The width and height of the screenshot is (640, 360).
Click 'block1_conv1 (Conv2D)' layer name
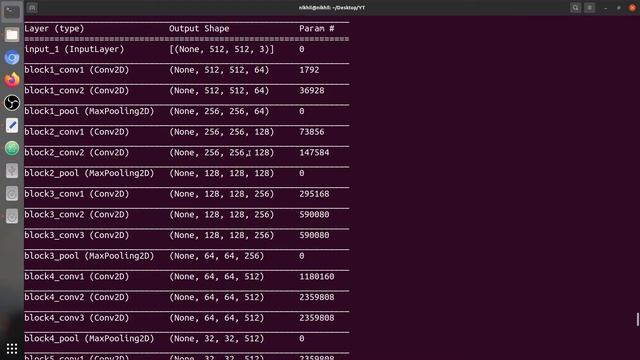(x=77, y=70)
